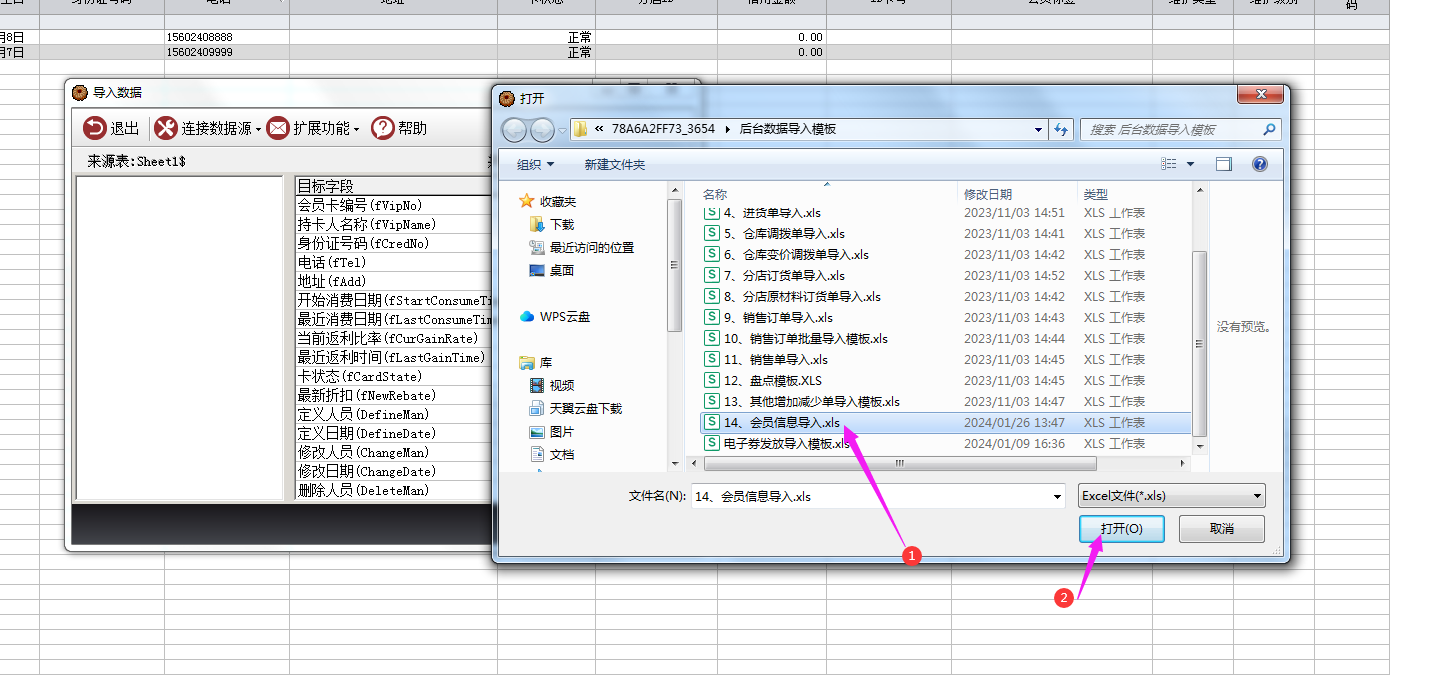Select file 12、盘点模板.XLS
Viewport: 1437px width, 675px height.
coord(763,380)
